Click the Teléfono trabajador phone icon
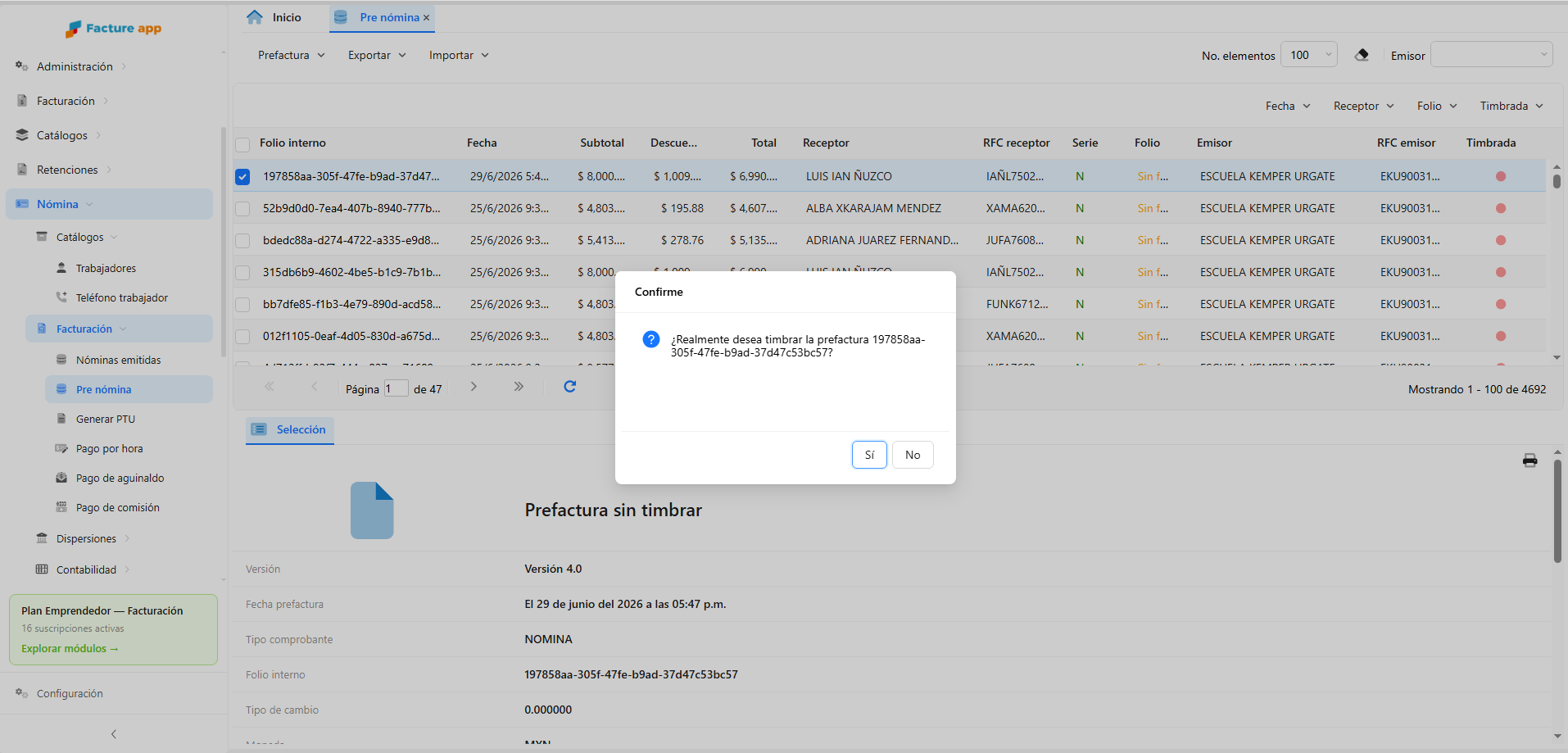 [x=61, y=297]
